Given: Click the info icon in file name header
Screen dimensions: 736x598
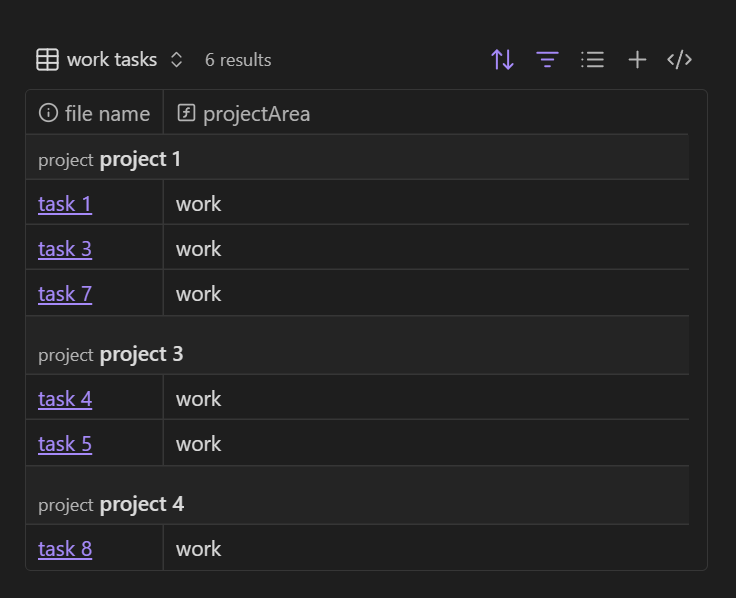Looking at the screenshot, I should pyautogui.click(x=48, y=113).
